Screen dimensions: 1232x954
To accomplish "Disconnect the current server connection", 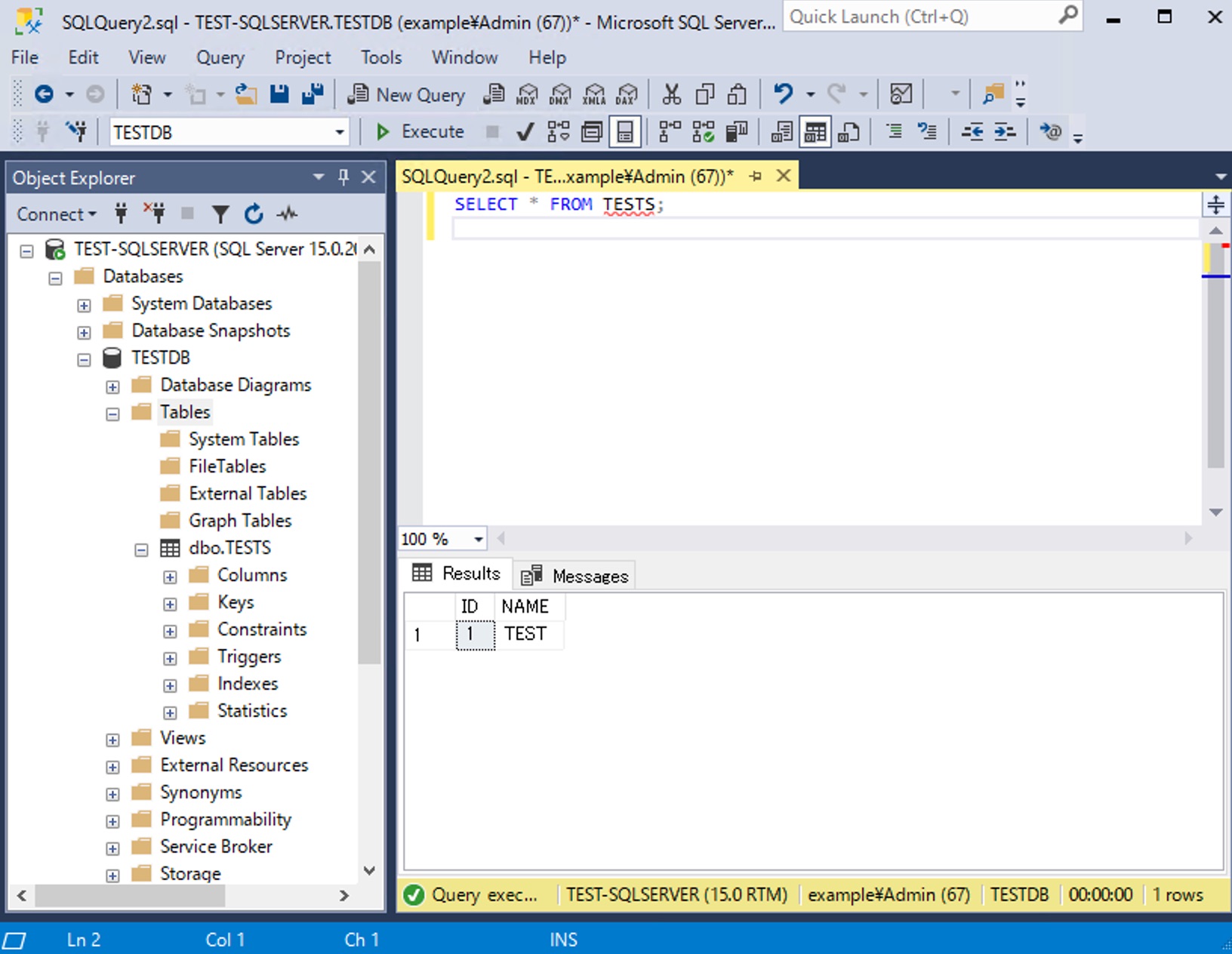I will click(x=156, y=214).
